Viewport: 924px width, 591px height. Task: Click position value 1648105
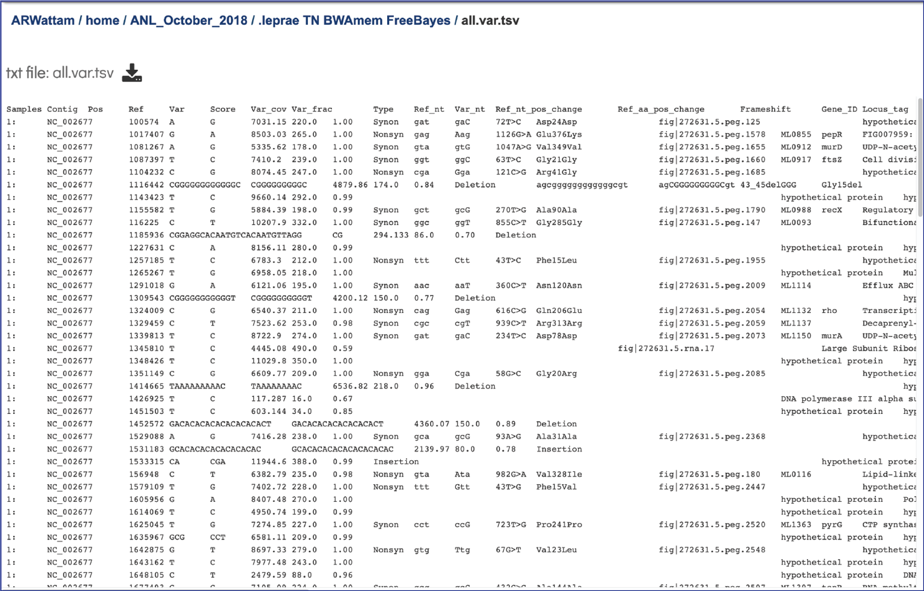146,575
